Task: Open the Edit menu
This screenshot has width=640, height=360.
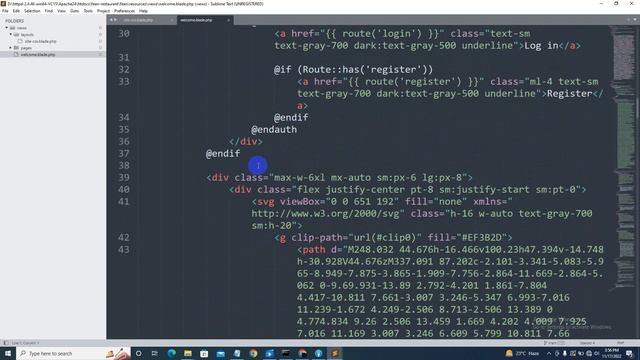Action: point(16,11)
